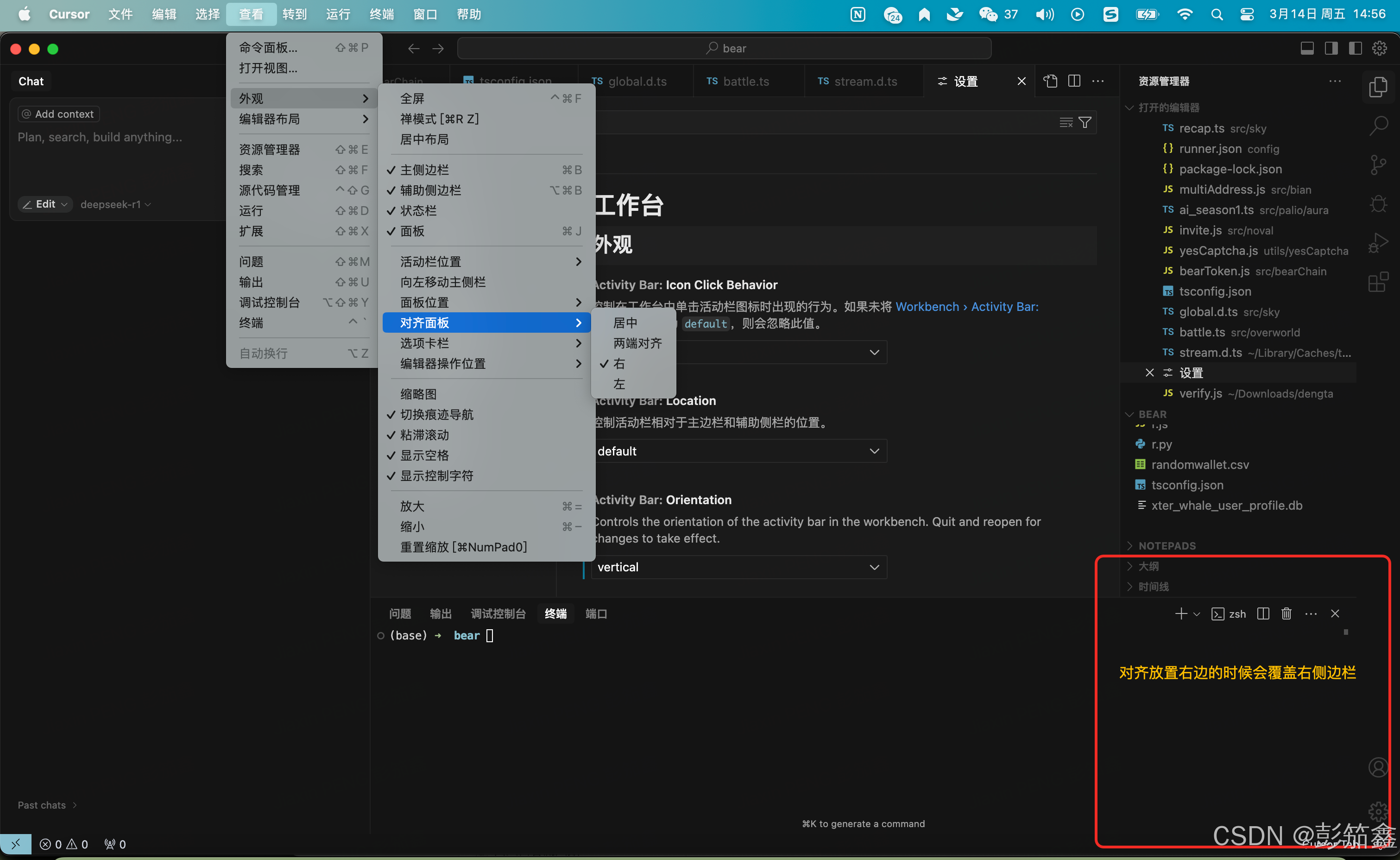
Task: Toggle 状态栏 visibility in the menu
Action: [x=418, y=211]
